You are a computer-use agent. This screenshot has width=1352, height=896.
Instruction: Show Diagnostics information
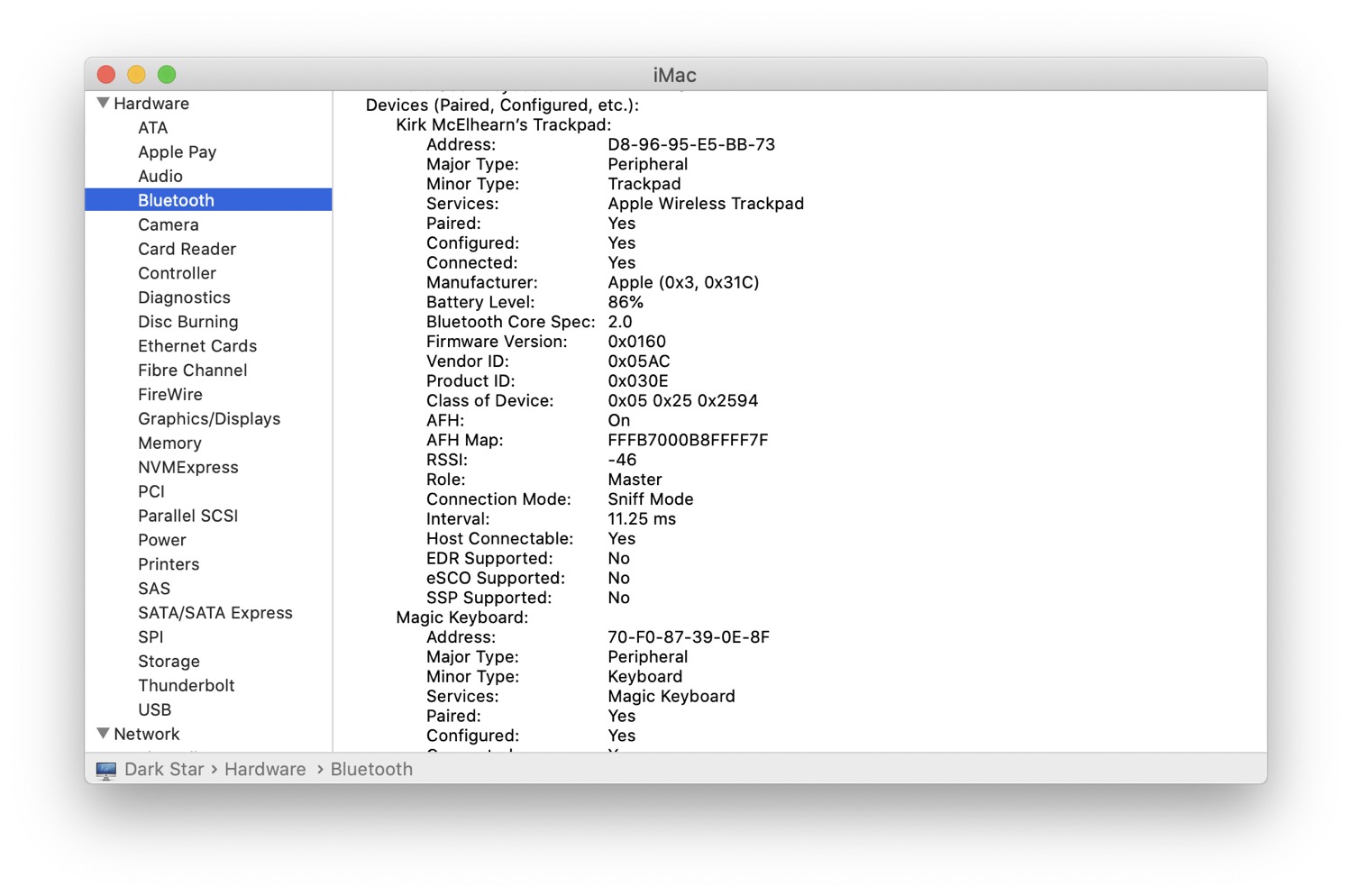coord(185,297)
